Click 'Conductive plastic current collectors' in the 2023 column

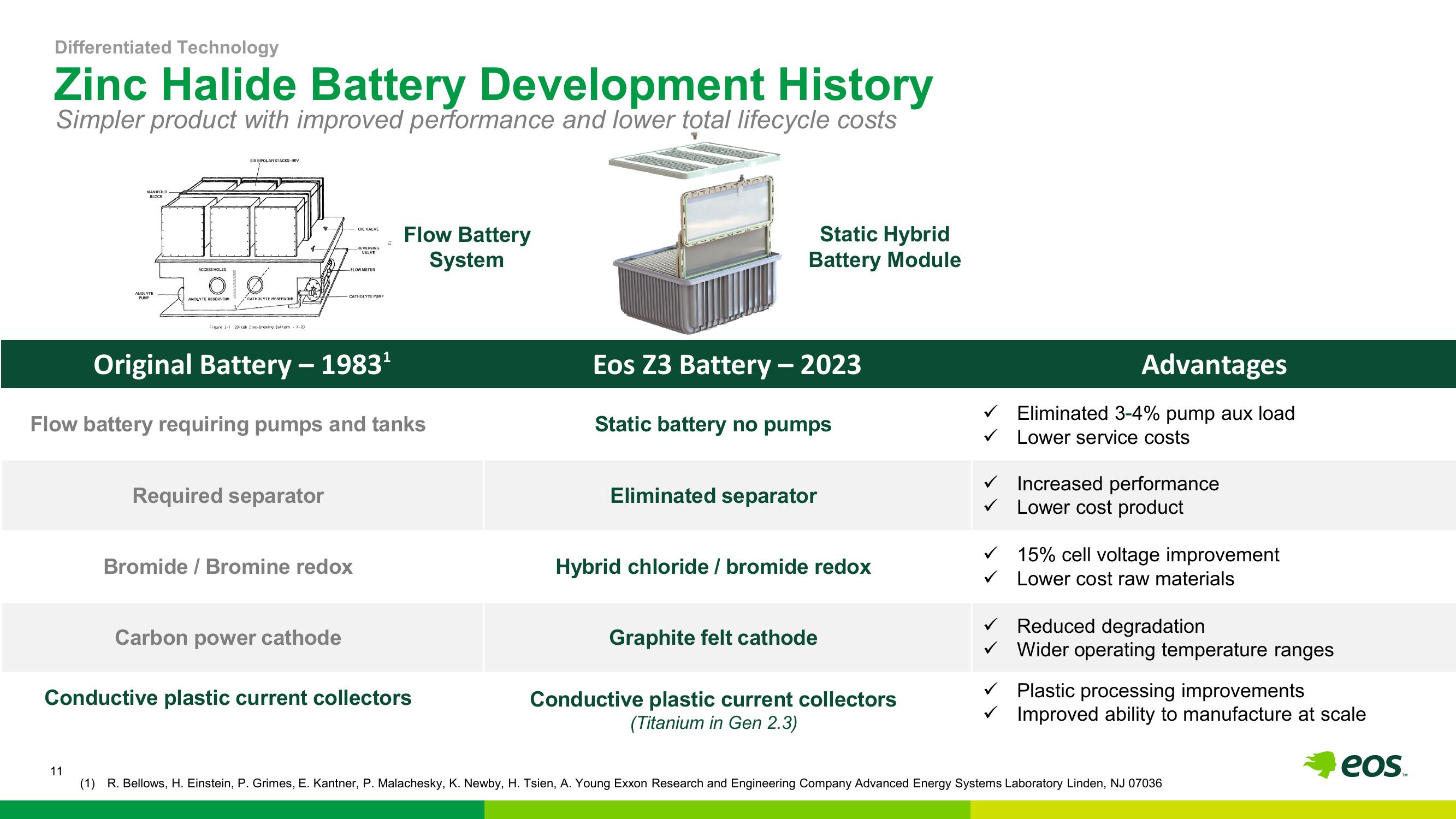713,699
